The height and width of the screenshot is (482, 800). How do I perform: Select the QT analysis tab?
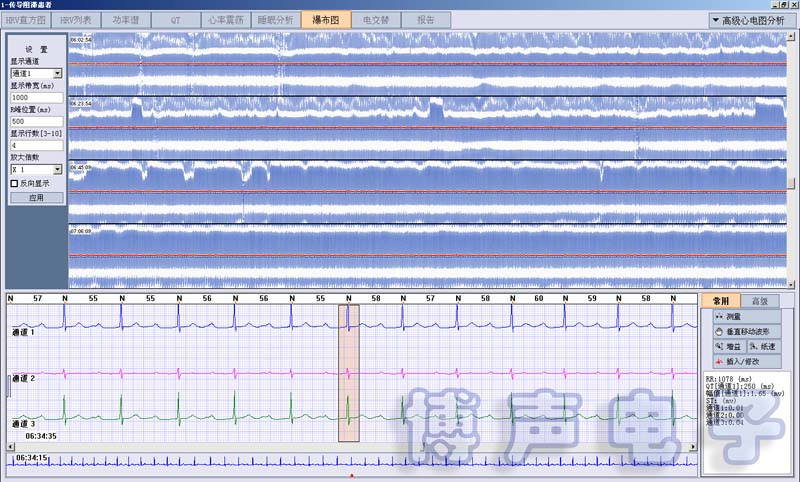176,20
